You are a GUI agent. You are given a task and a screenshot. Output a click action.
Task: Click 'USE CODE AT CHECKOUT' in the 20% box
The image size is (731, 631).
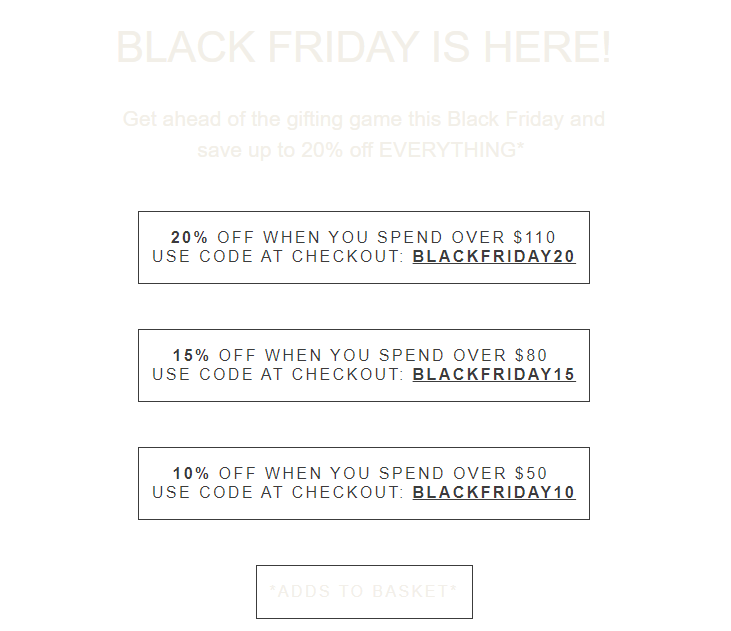[278, 257]
